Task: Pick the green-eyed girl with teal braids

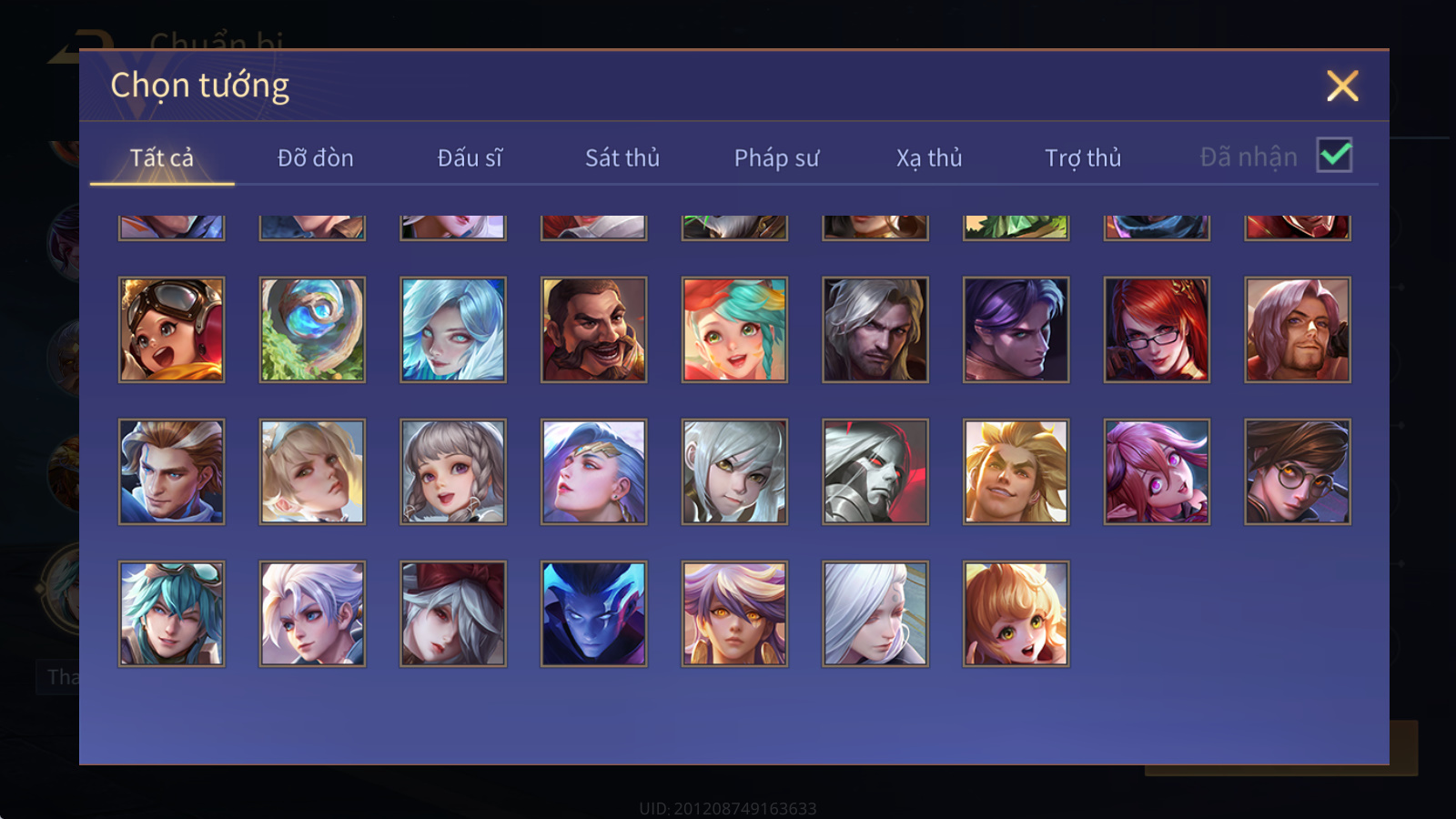Action: (734, 329)
